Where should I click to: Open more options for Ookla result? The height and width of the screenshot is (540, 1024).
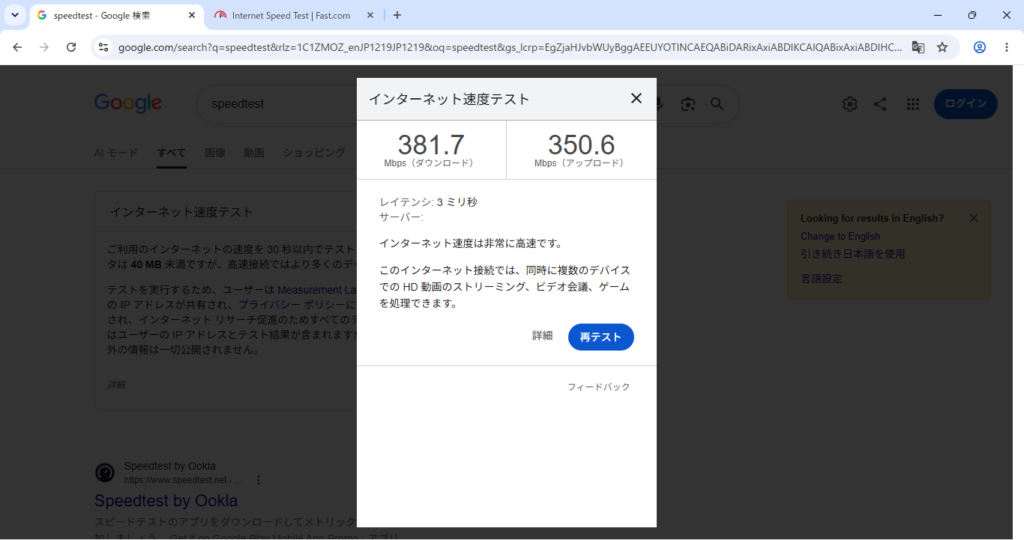coord(259,480)
